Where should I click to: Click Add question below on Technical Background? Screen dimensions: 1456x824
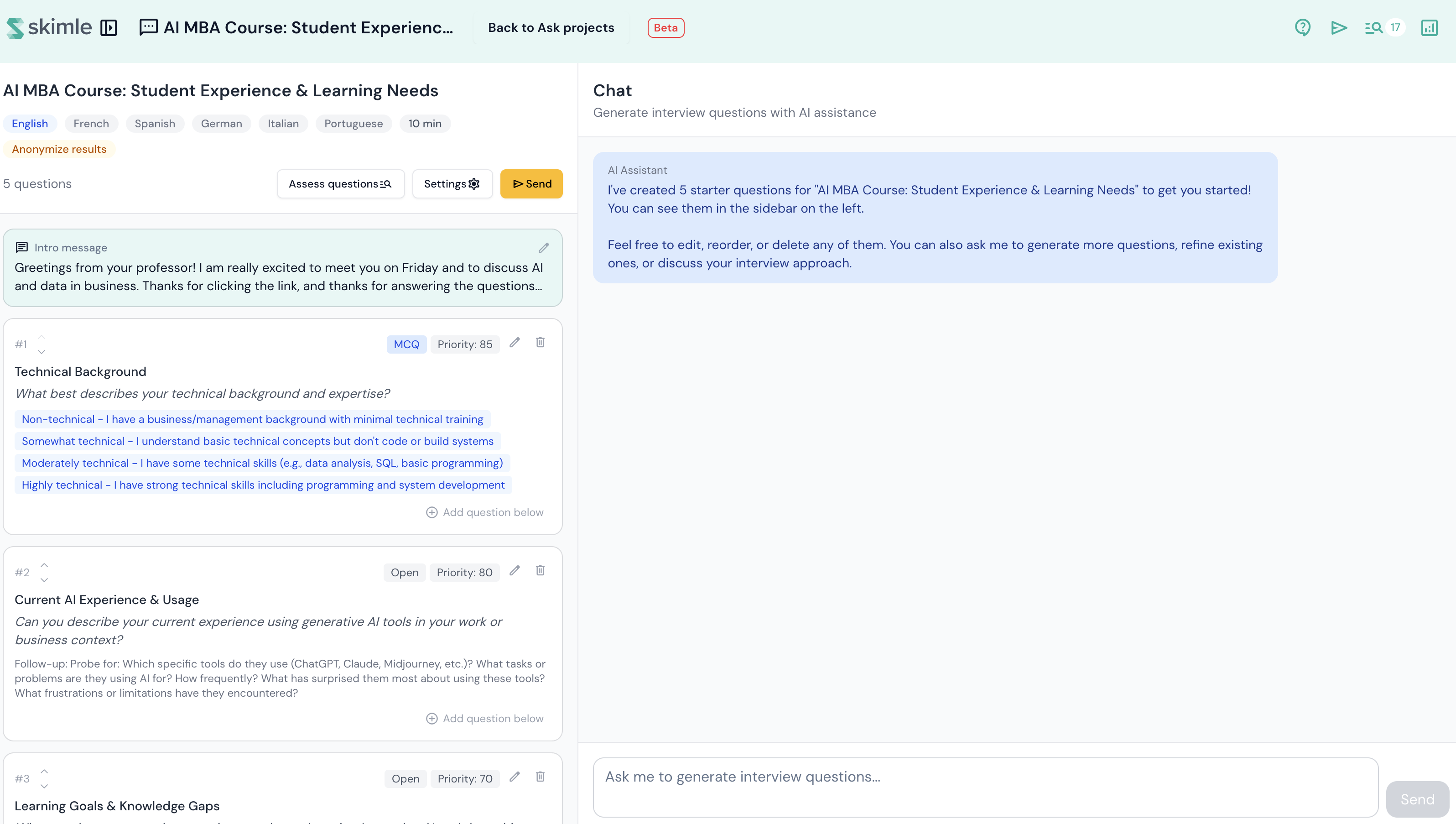pyautogui.click(x=484, y=511)
